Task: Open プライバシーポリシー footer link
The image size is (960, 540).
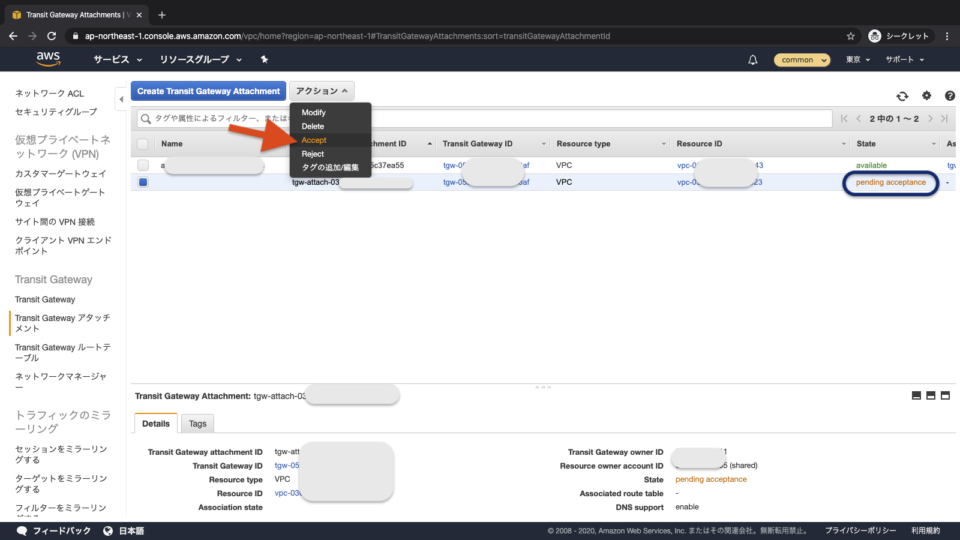Action: (860, 531)
